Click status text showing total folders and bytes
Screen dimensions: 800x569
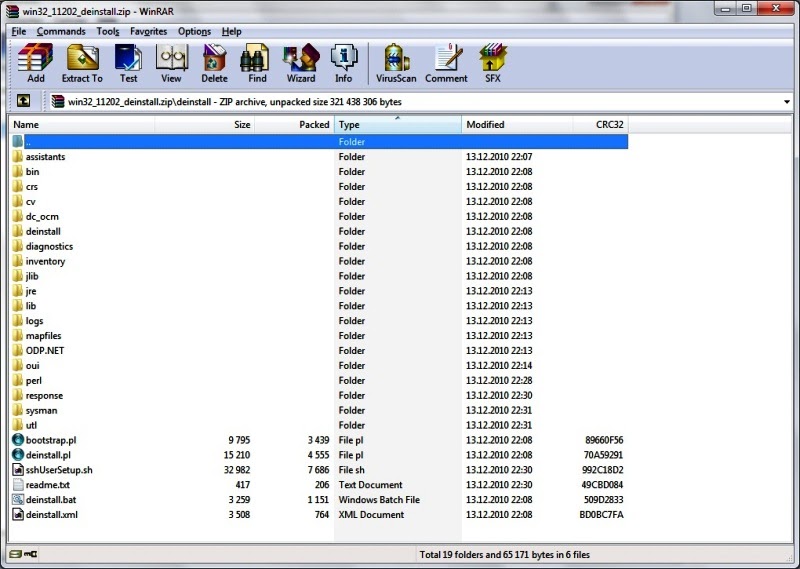coord(505,554)
